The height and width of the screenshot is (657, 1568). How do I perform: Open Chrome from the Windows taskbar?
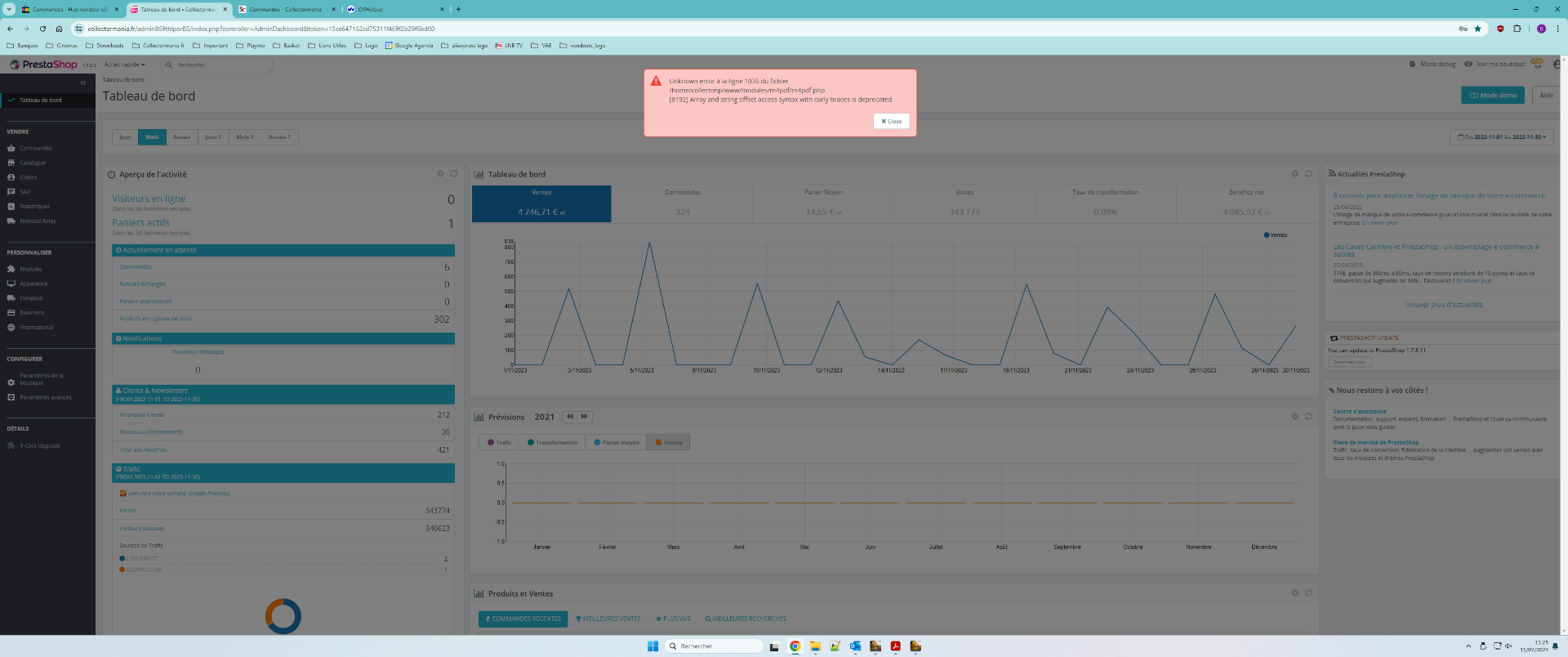pos(795,646)
